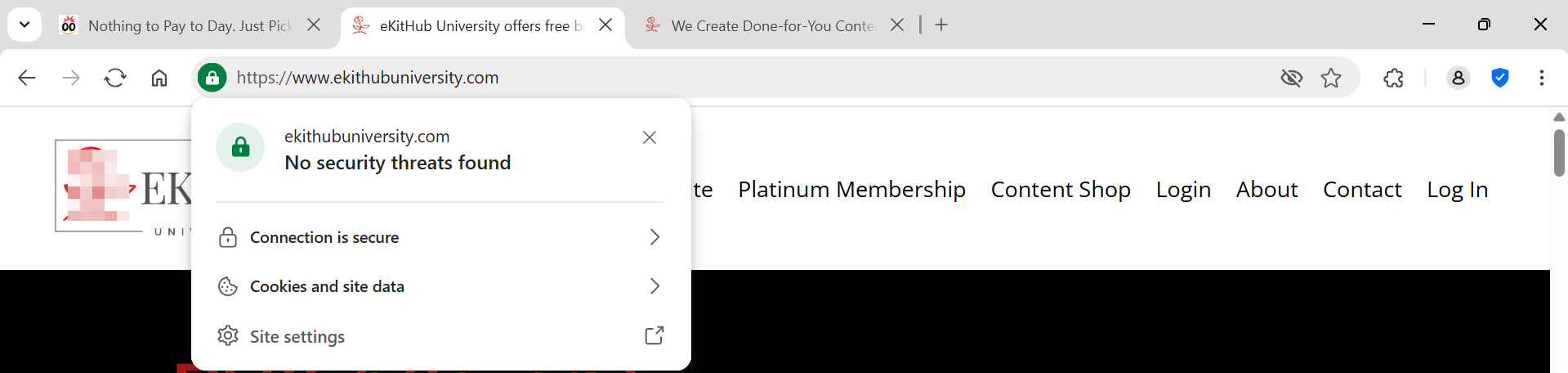This screenshot has width=1568, height=373.
Task: Open the Extensions puzzle icon
Action: pos(1393,78)
